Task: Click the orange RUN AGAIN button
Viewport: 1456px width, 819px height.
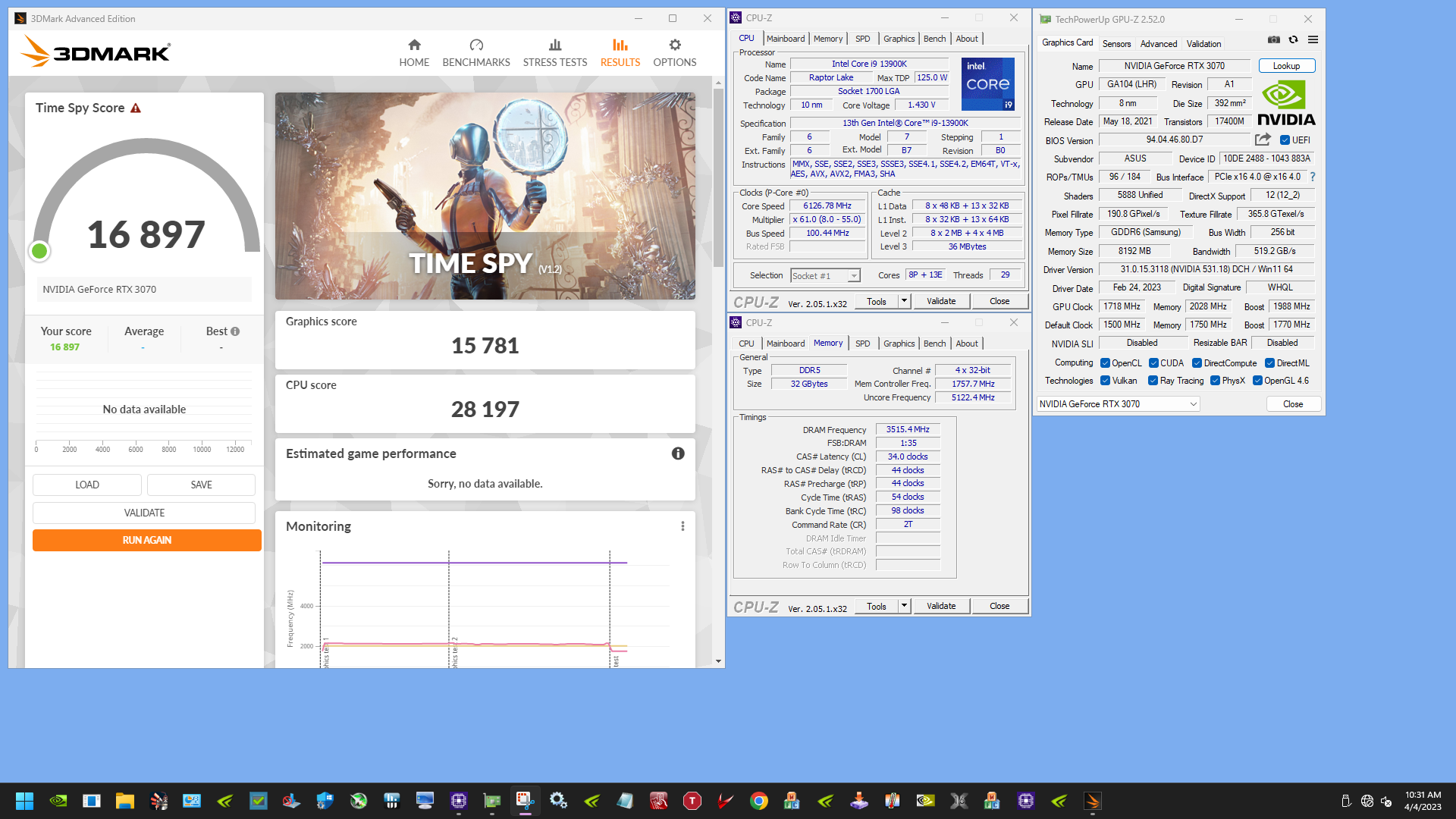Action: point(147,540)
